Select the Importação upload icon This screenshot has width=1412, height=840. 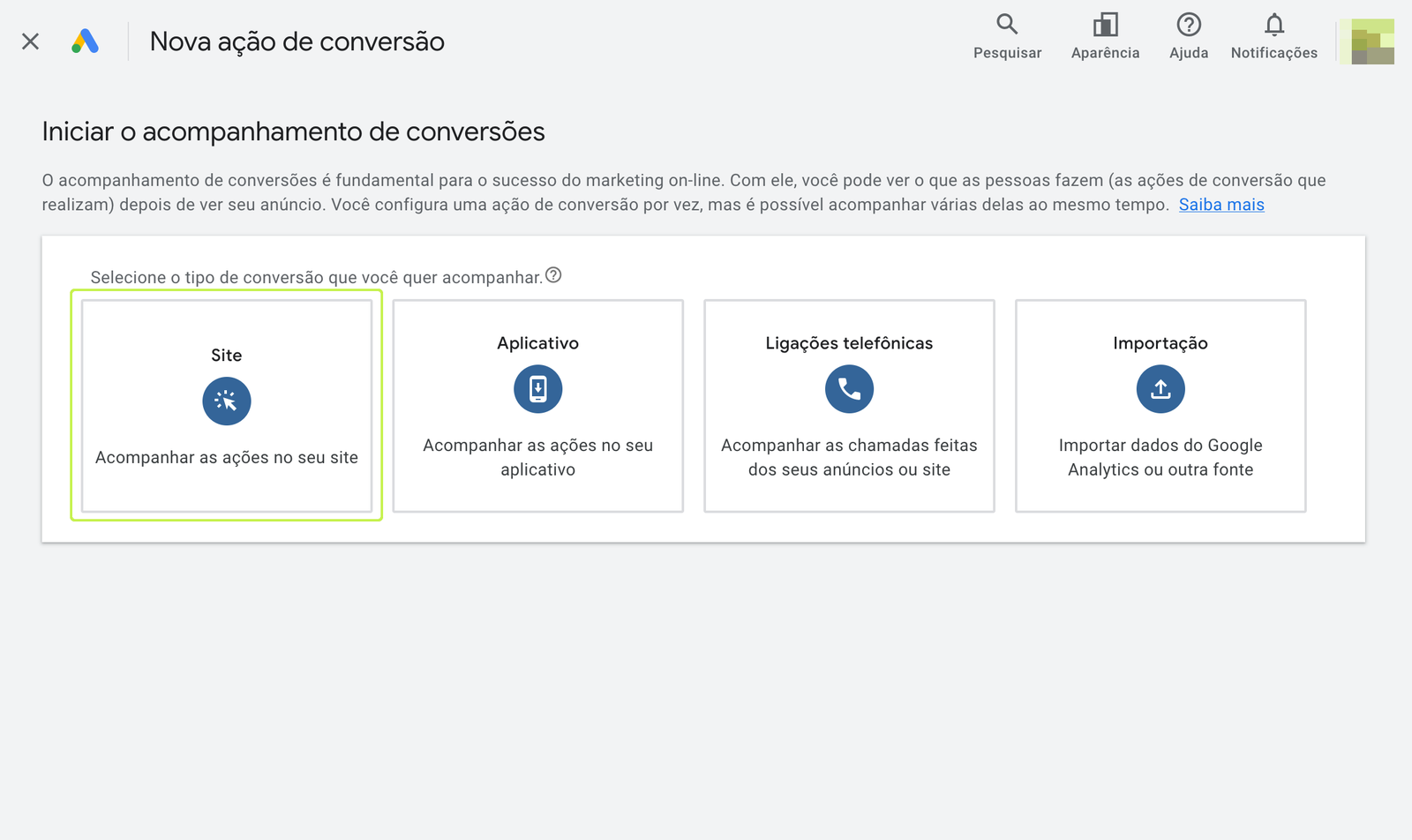click(1160, 389)
